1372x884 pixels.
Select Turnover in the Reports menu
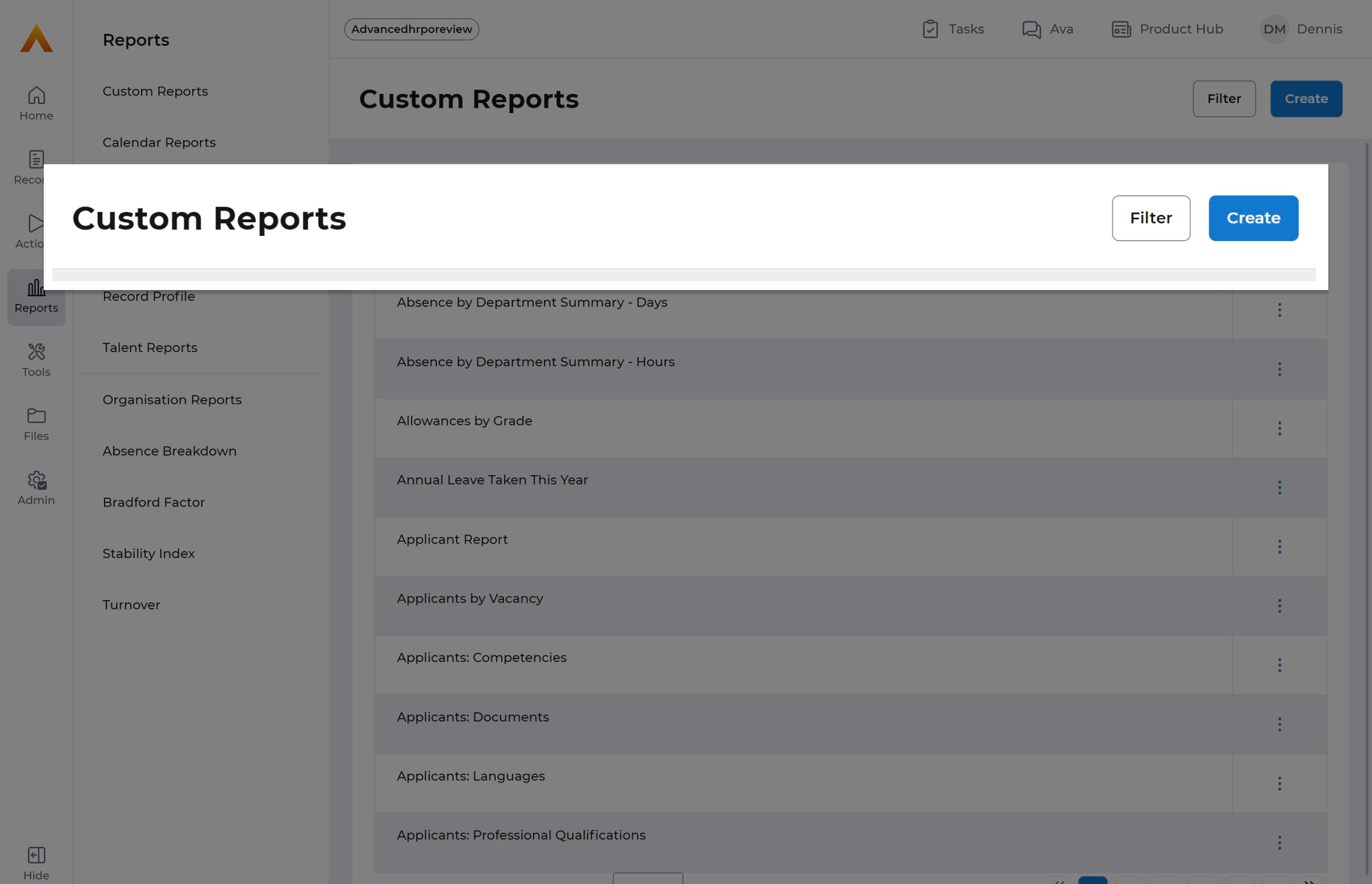coord(131,605)
